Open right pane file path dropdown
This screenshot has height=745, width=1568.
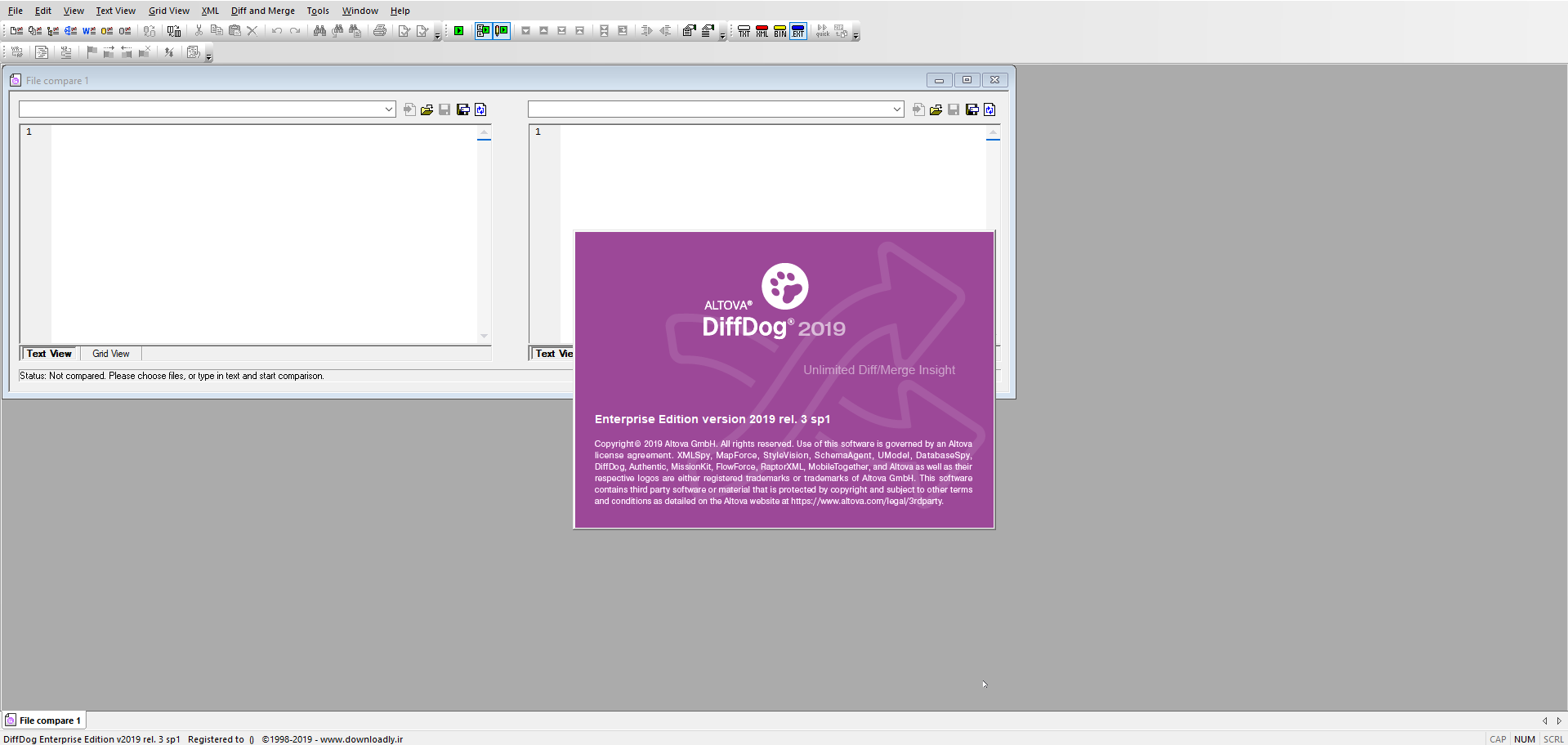pyautogui.click(x=897, y=109)
